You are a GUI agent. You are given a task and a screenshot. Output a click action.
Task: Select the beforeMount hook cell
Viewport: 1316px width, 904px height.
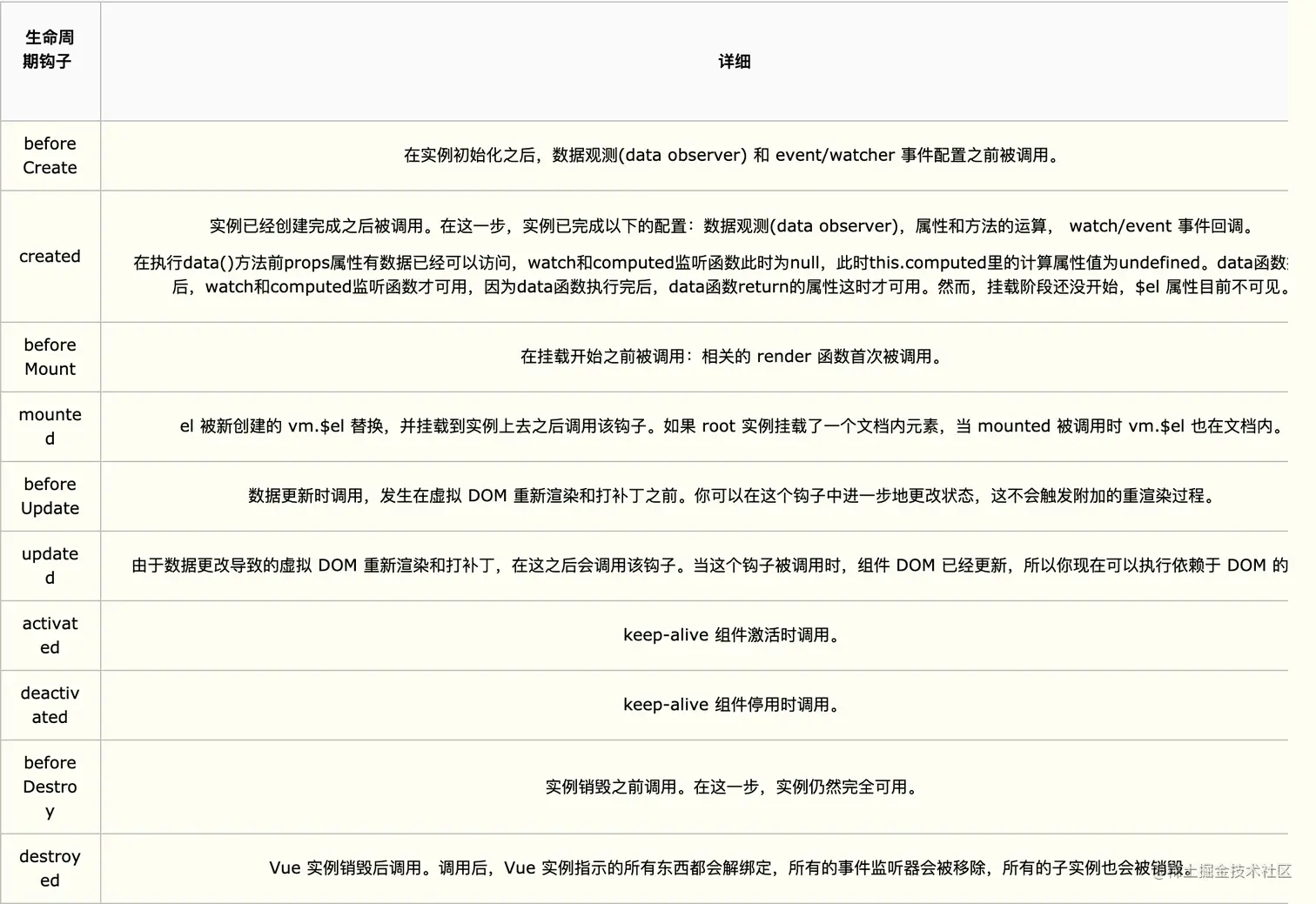[50, 357]
